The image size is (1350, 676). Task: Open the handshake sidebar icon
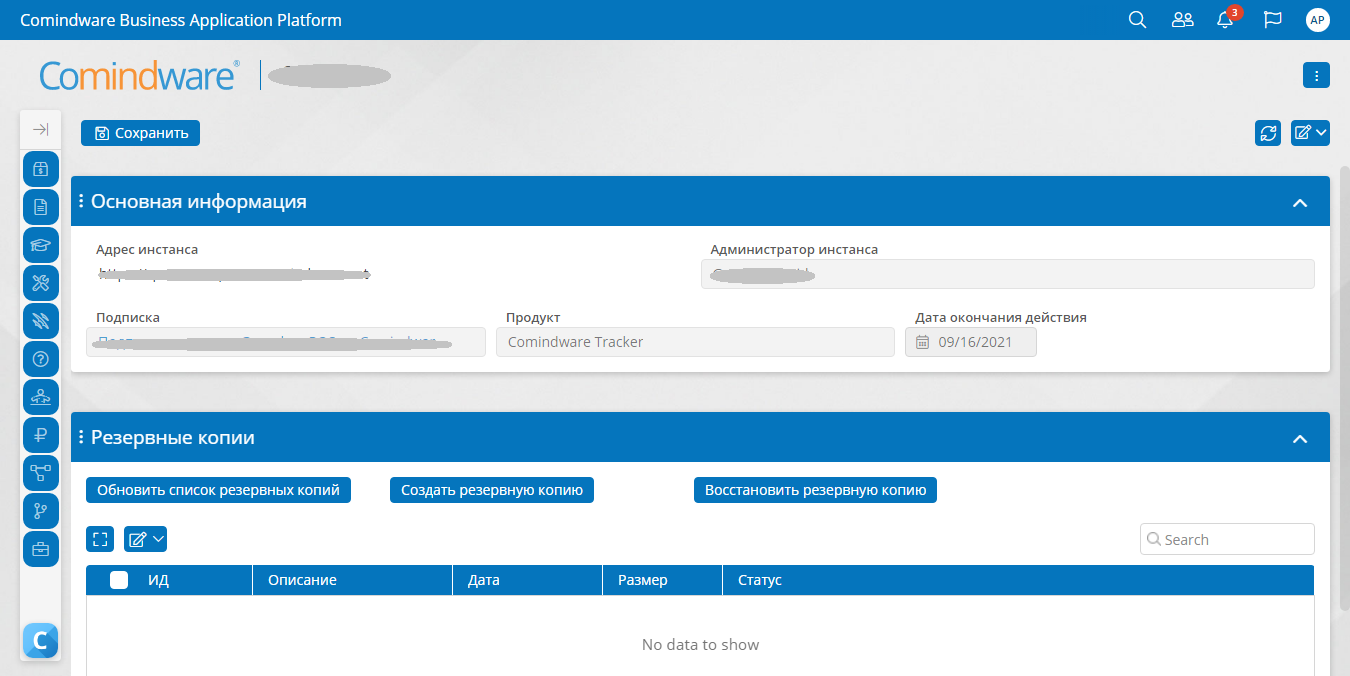pos(41,321)
